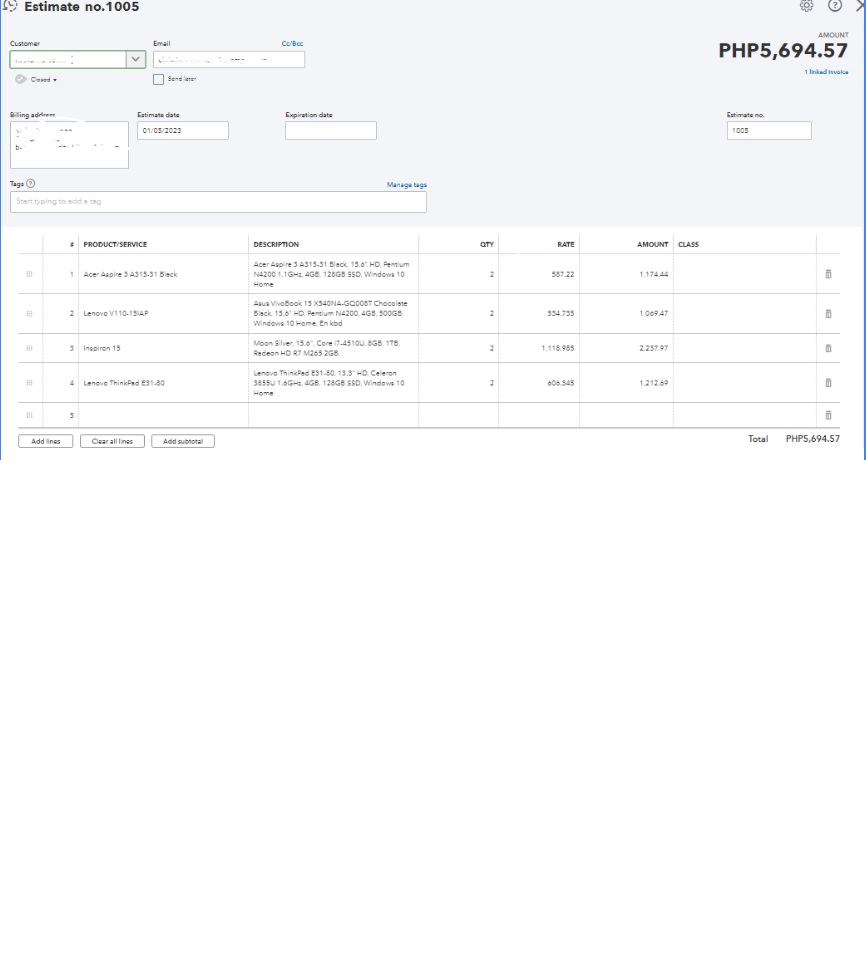Delete line 4 ThinkPad E31-80 trash icon
Image resolution: width=866 pixels, height=968 pixels.
(x=828, y=383)
